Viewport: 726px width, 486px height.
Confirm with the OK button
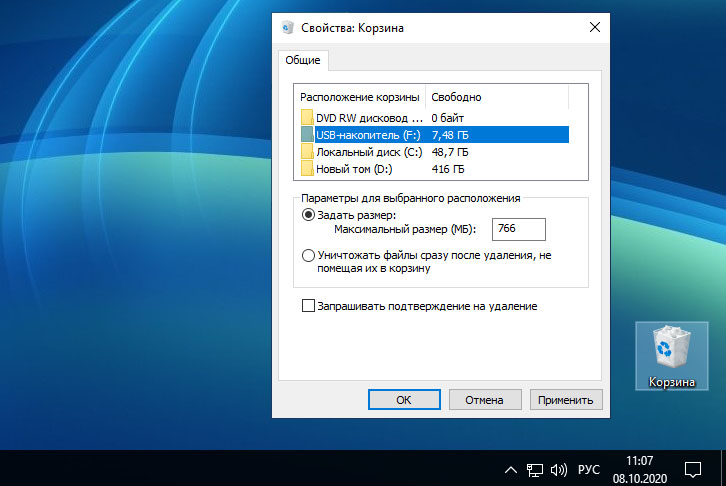[x=404, y=400]
